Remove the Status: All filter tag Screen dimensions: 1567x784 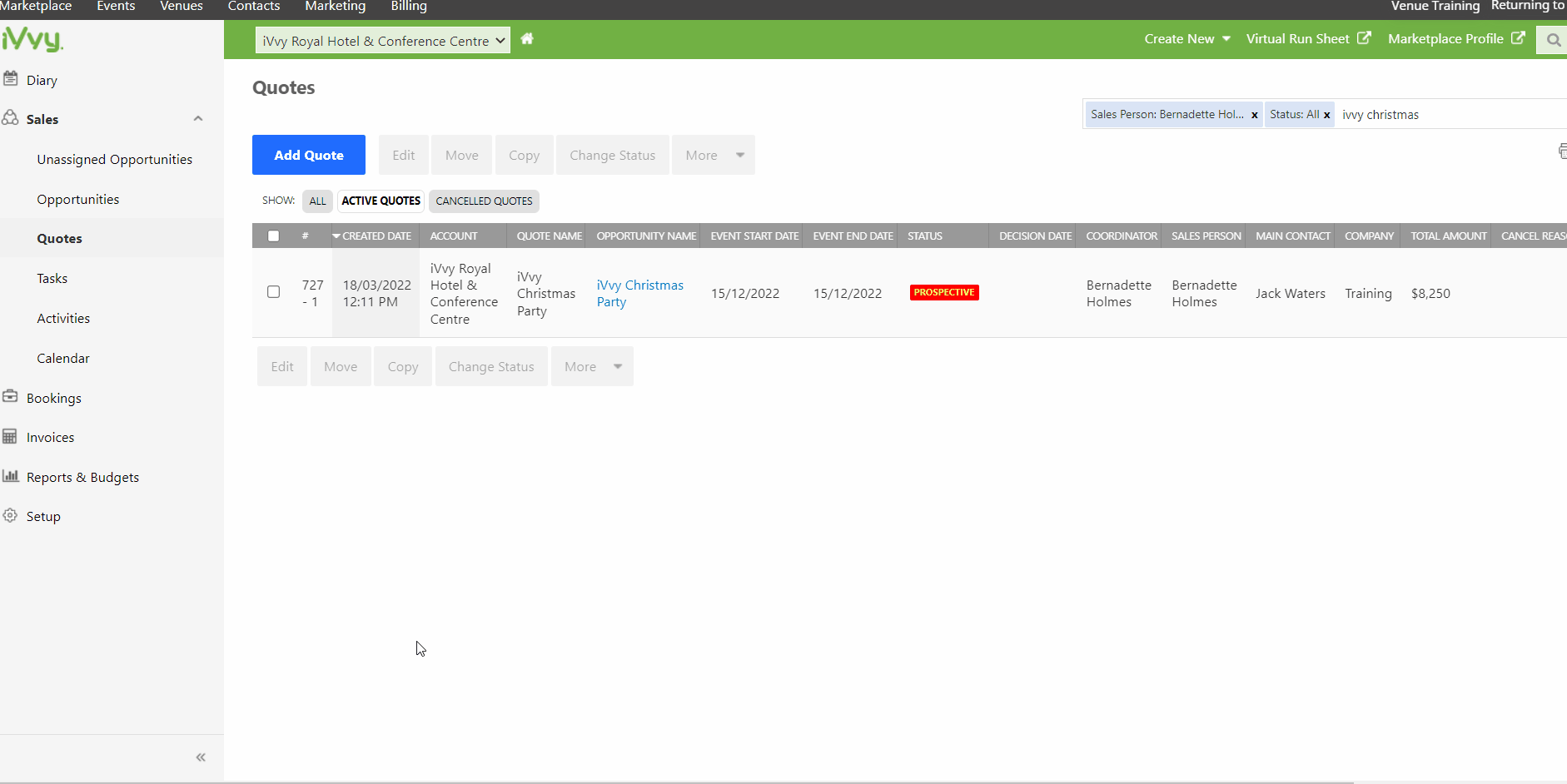tap(1326, 115)
